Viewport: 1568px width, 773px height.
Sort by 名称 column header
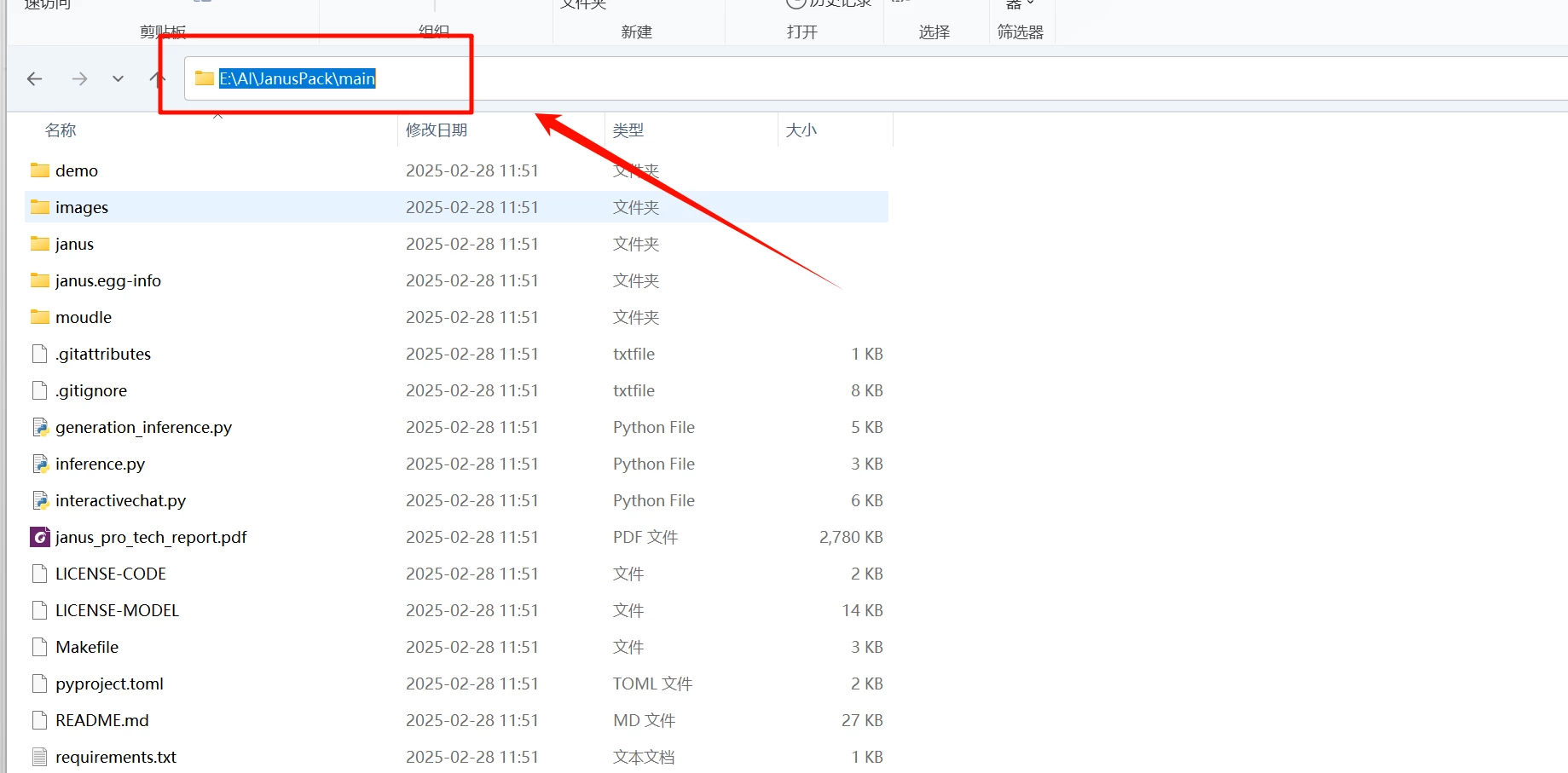tap(61, 130)
